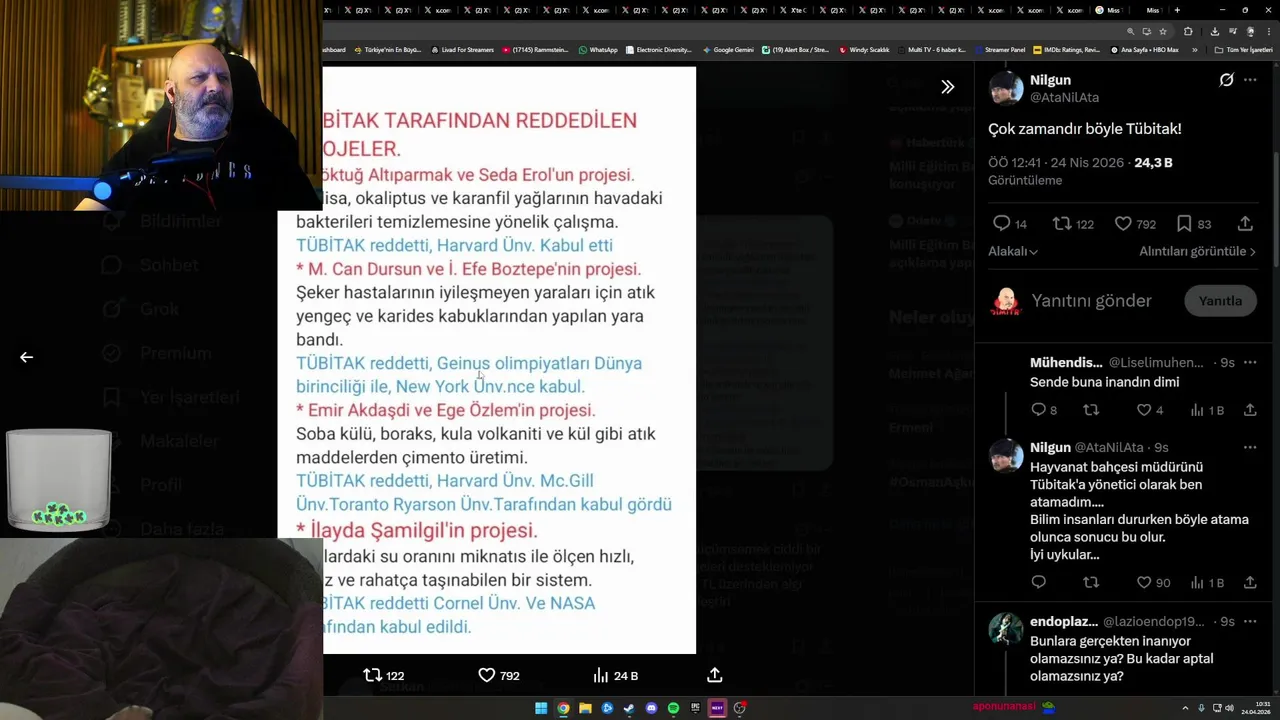This screenshot has height=720, width=1280.
Task: Like the main tweet with 792 likes
Action: tap(1135, 224)
